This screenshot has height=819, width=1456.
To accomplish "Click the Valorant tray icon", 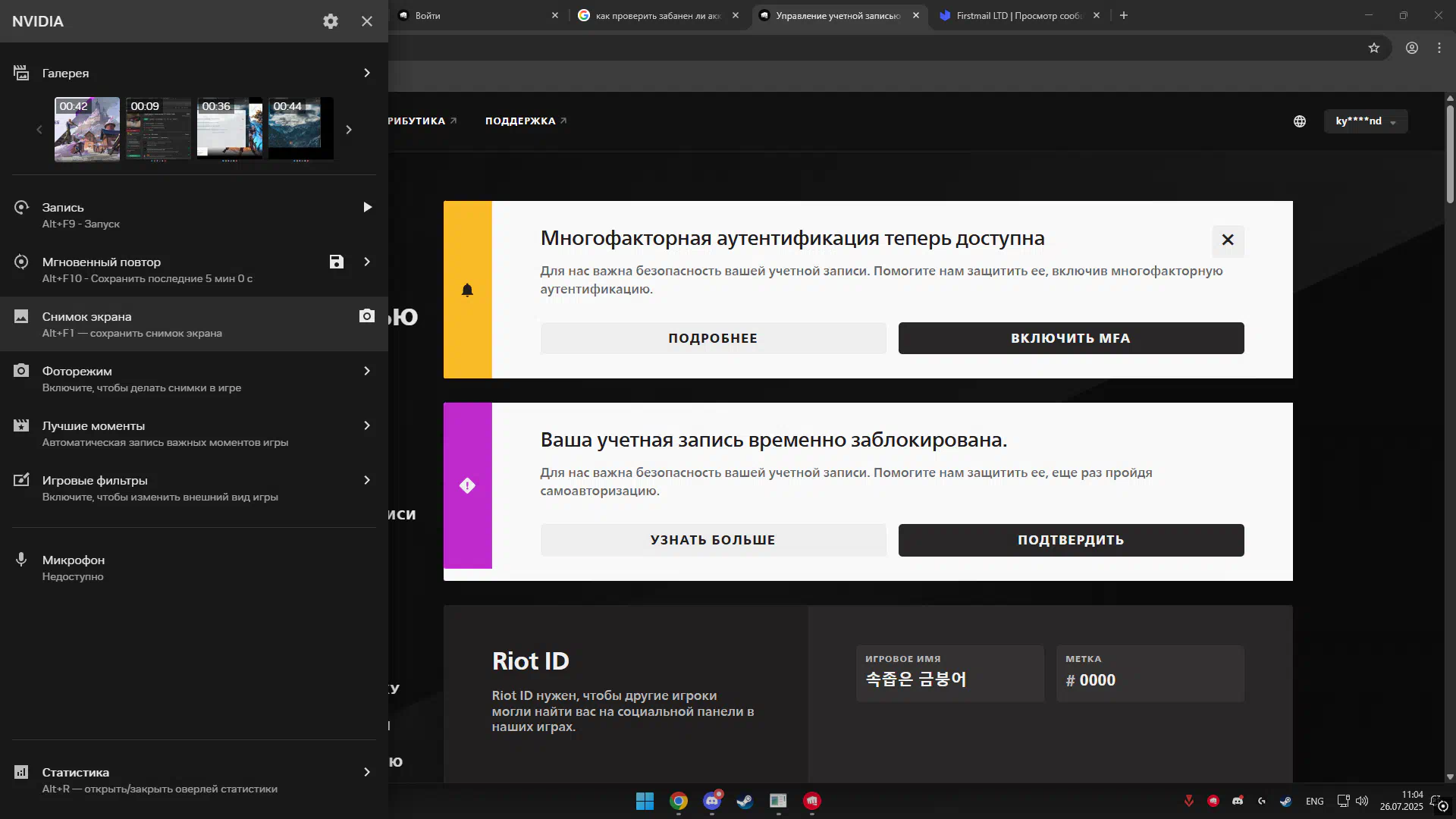I will pyautogui.click(x=1189, y=801).
